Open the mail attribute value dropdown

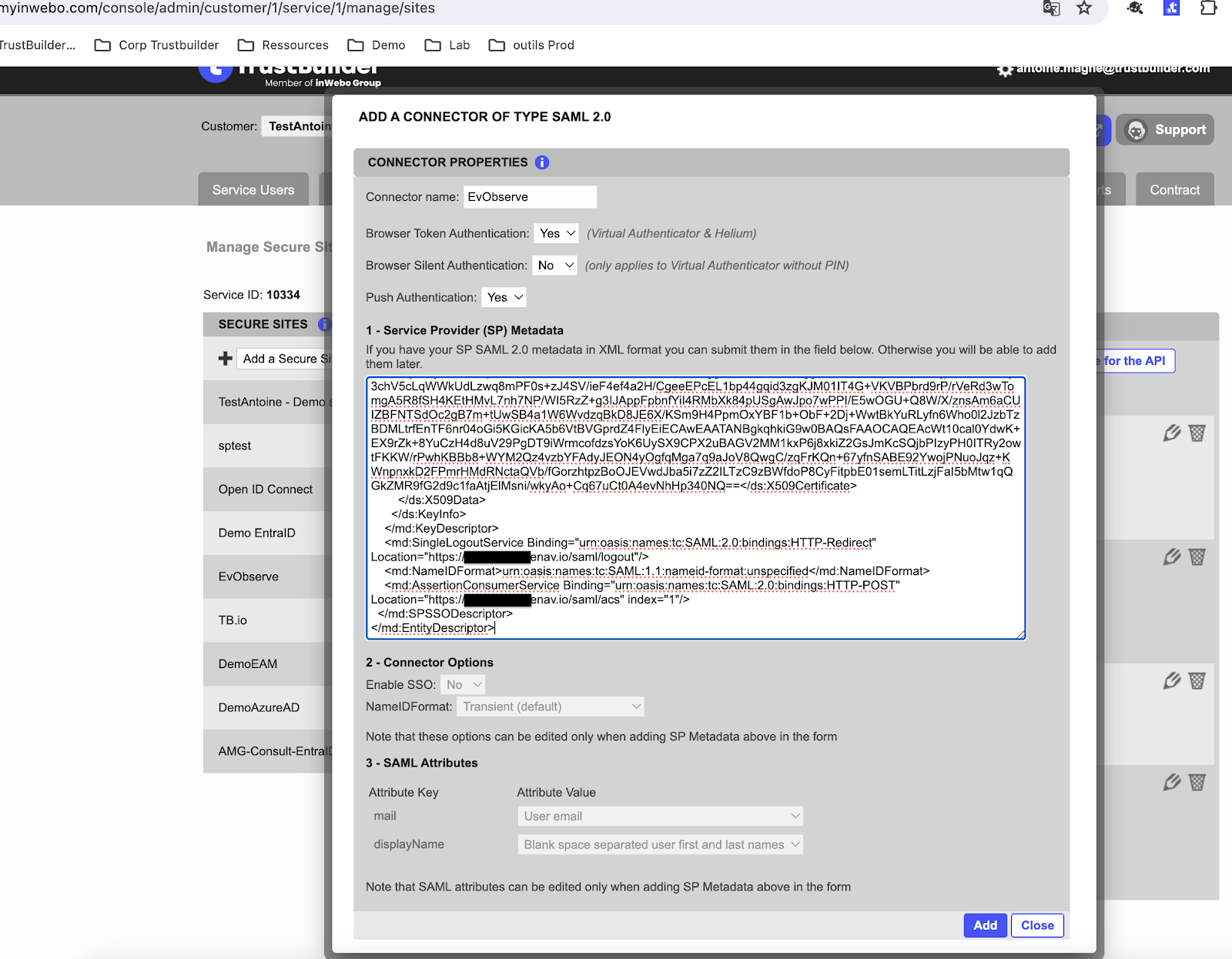(x=661, y=816)
